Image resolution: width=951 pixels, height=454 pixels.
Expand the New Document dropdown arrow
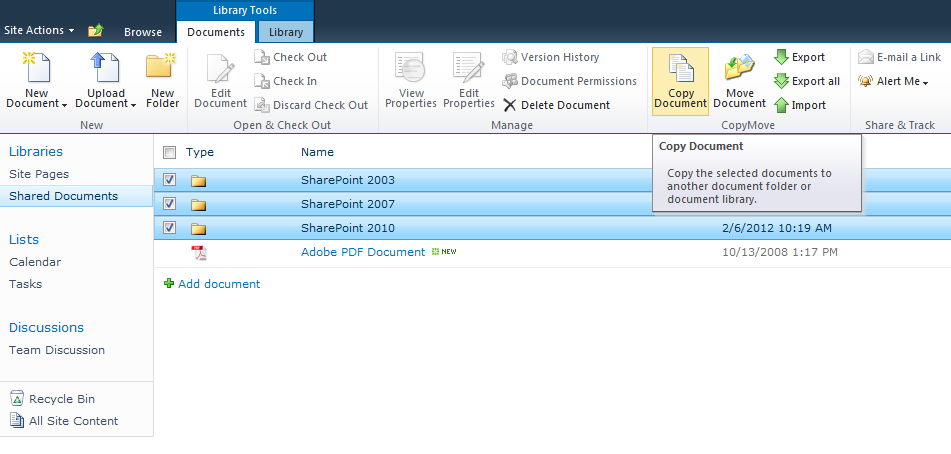[64, 105]
